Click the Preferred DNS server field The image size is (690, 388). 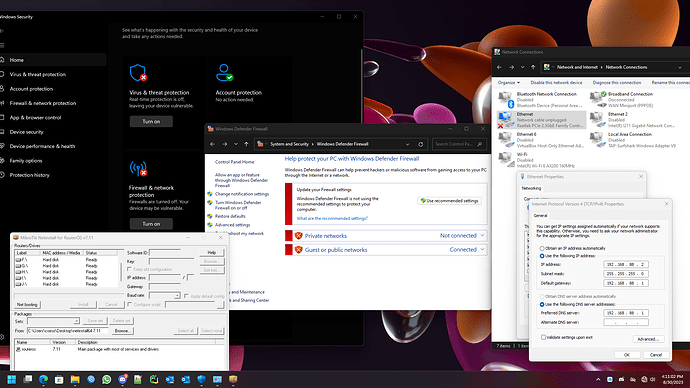625,313
